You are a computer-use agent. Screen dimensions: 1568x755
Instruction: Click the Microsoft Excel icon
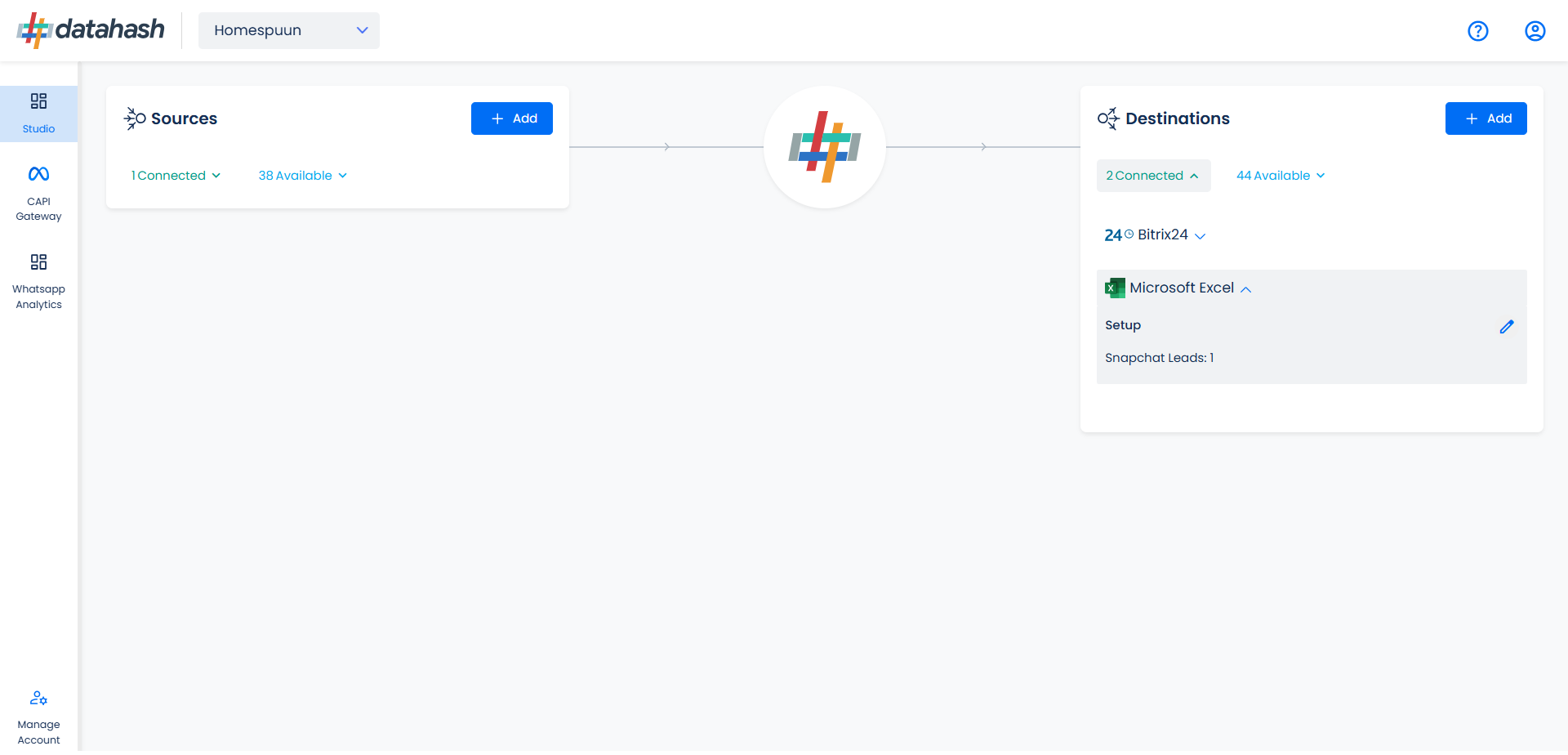1115,288
